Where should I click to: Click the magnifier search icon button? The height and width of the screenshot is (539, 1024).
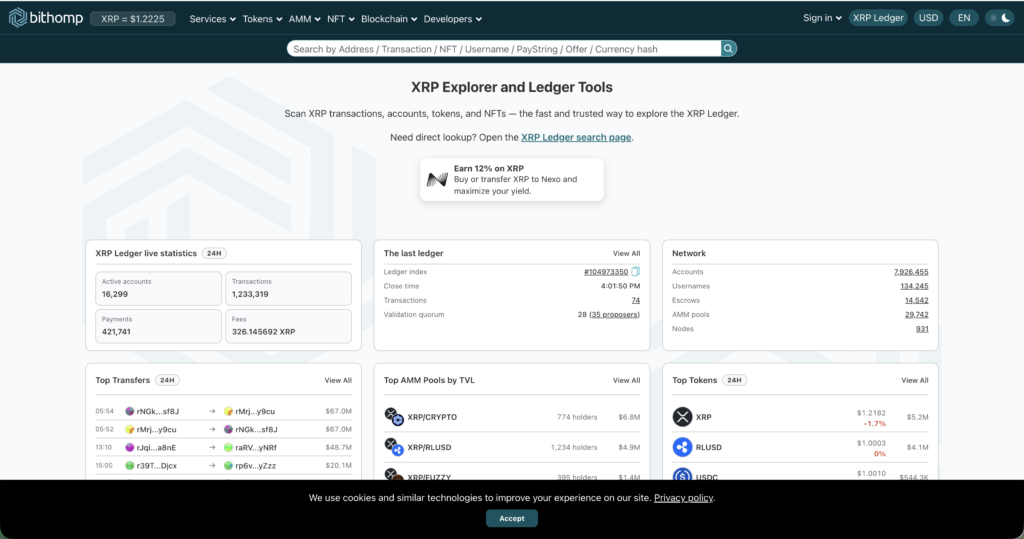pyautogui.click(x=728, y=49)
